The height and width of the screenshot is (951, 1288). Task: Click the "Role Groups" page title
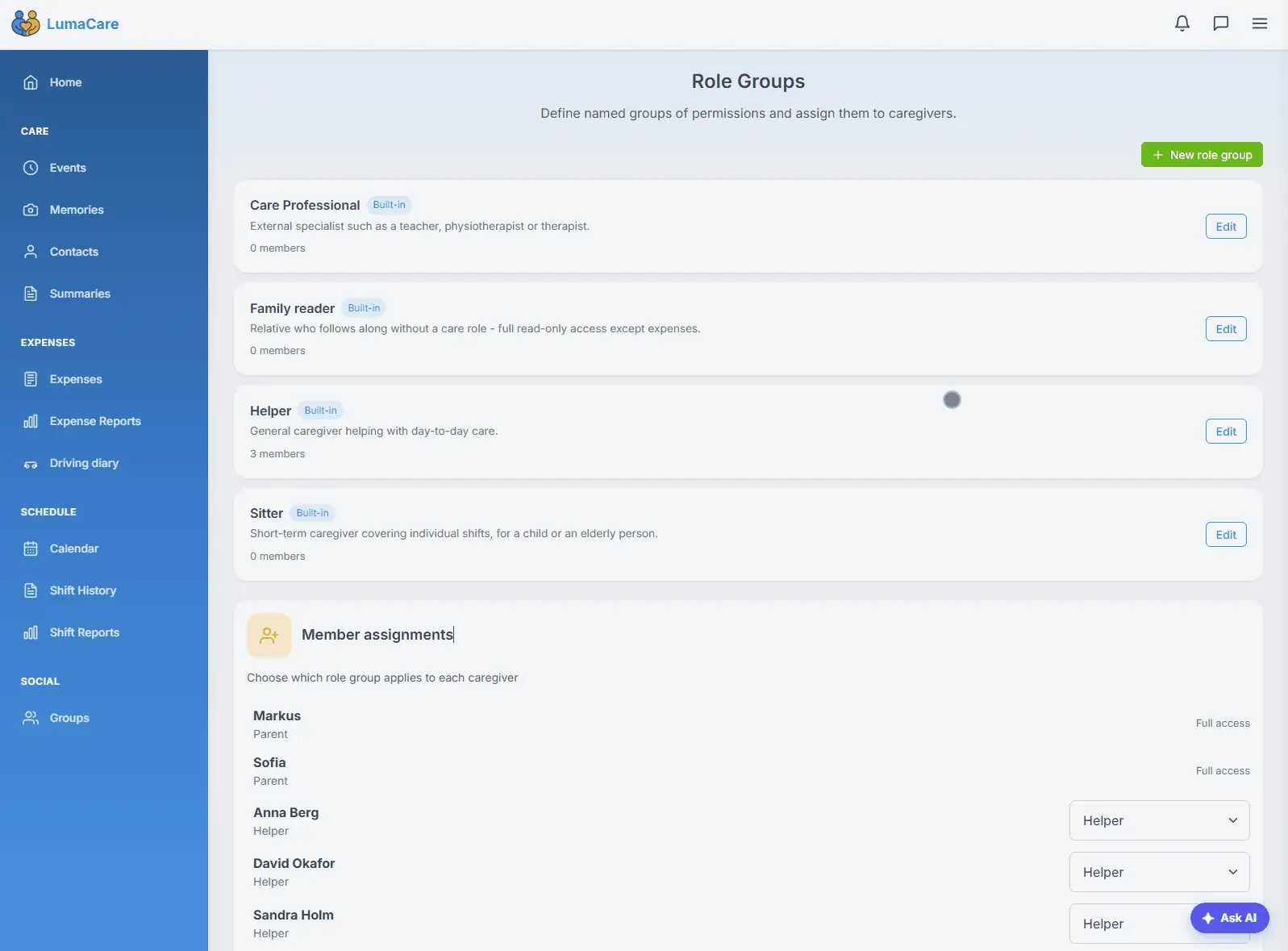[x=748, y=81]
